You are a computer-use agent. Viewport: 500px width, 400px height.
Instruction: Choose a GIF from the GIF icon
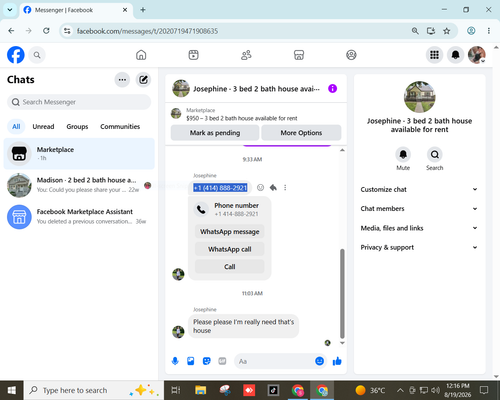[x=222, y=361]
